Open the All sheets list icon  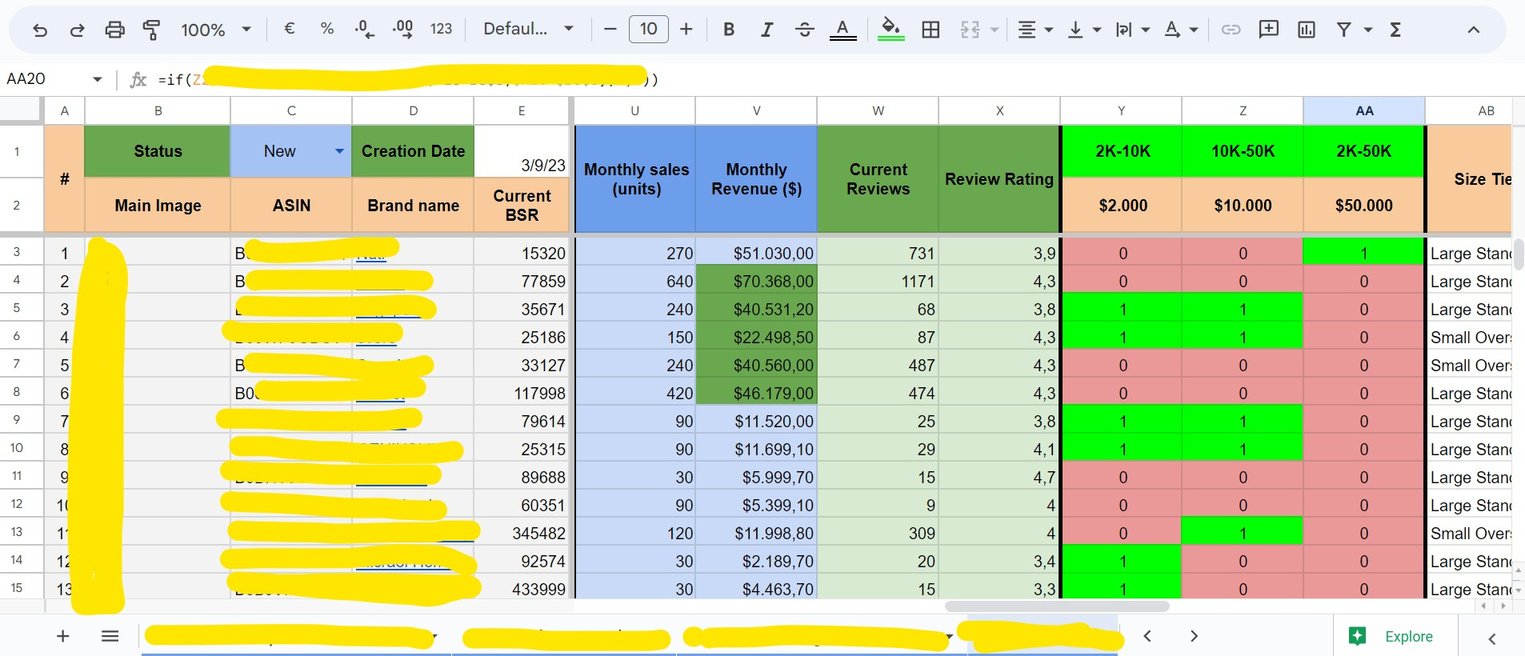110,636
